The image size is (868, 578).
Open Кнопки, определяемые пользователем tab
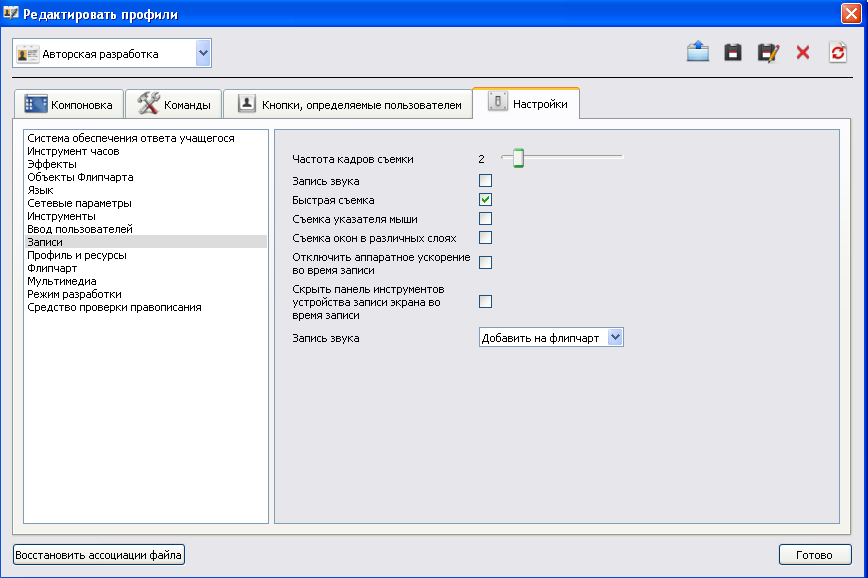pyautogui.click(x=348, y=104)
